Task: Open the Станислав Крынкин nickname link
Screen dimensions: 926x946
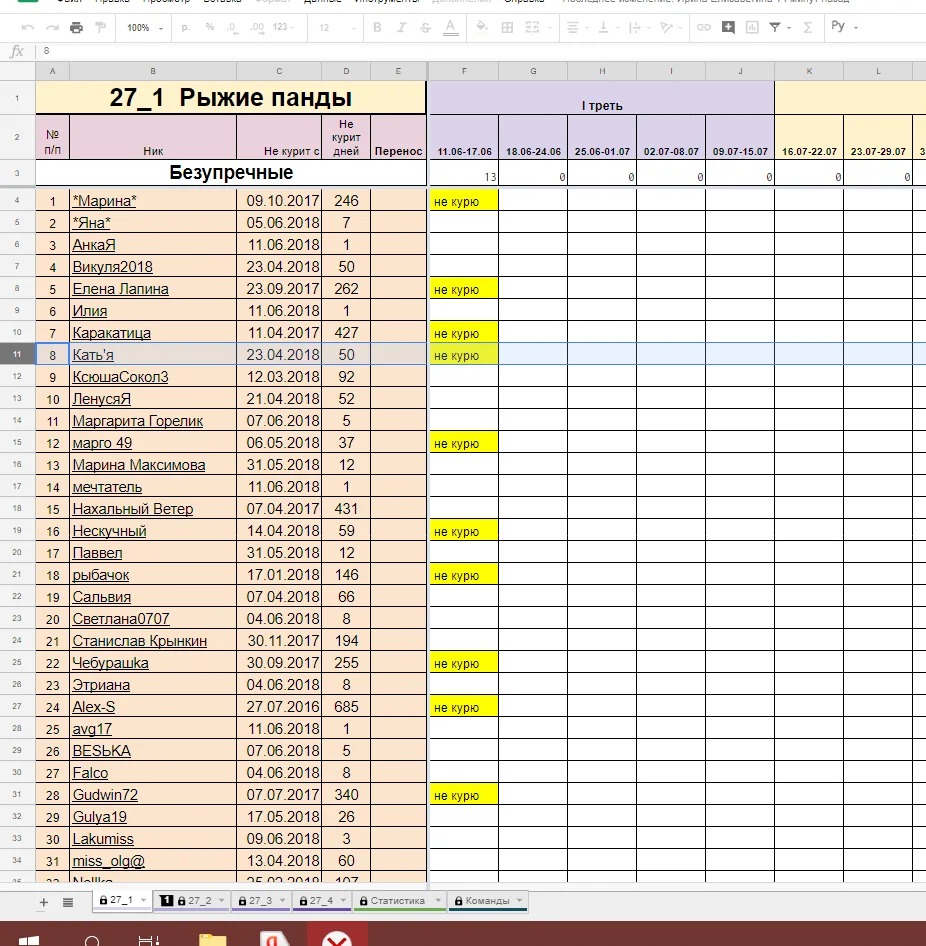Action: click(140, 641)
